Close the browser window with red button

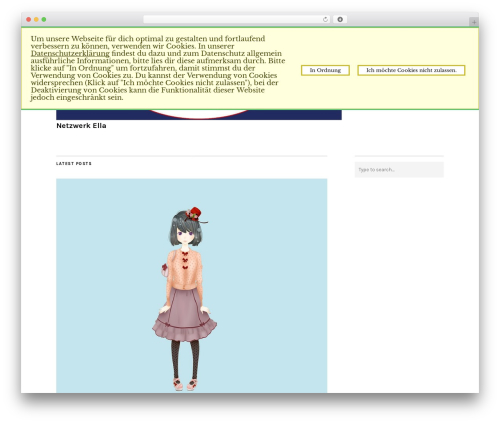(x=29, y=20)
